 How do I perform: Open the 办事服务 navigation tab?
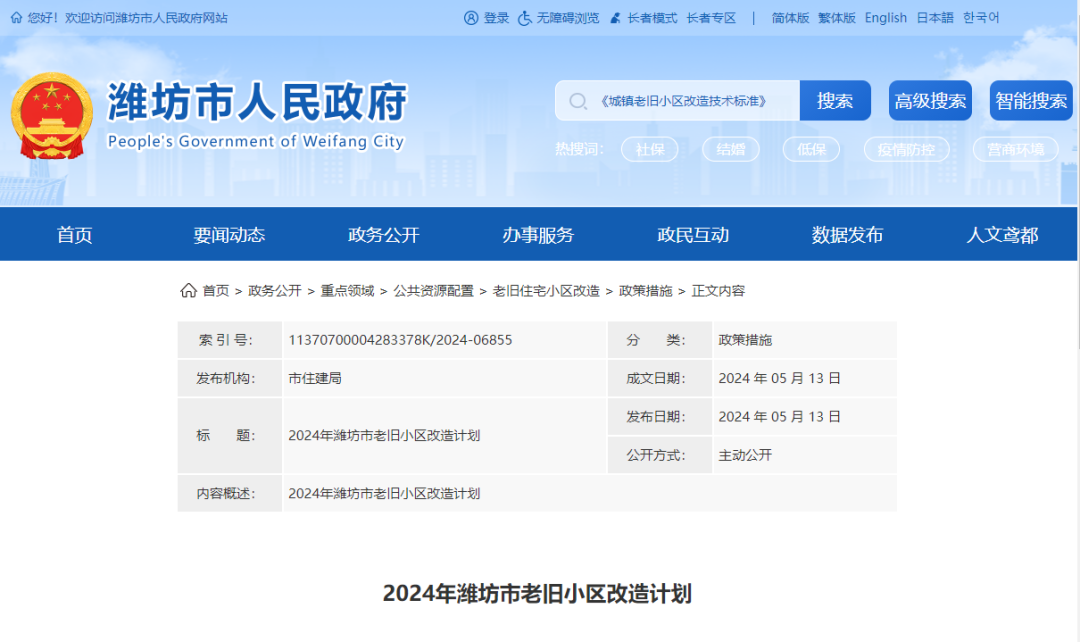tap(538, 235)
